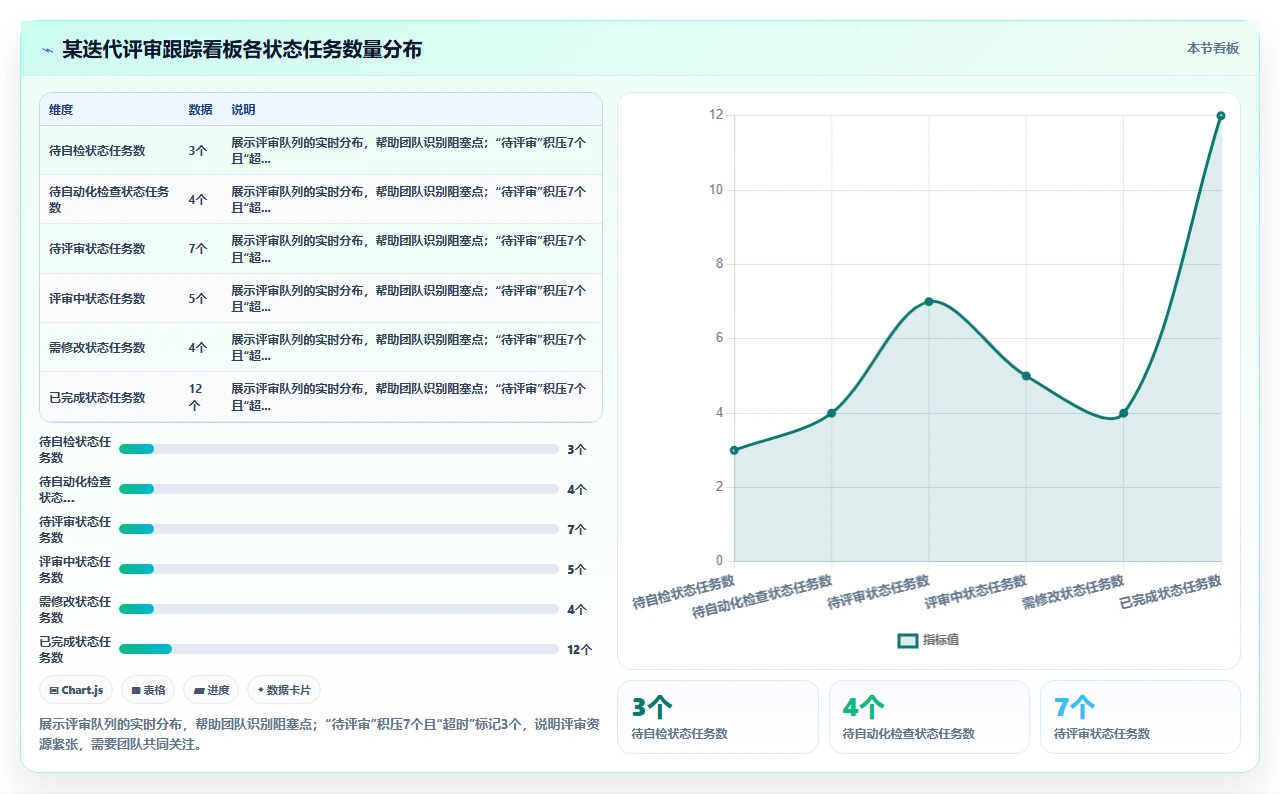Open the 4个 待自动化检查状态任务数 data card
The height and width of the screenshot is (794, 1280).
pos(929,717)
